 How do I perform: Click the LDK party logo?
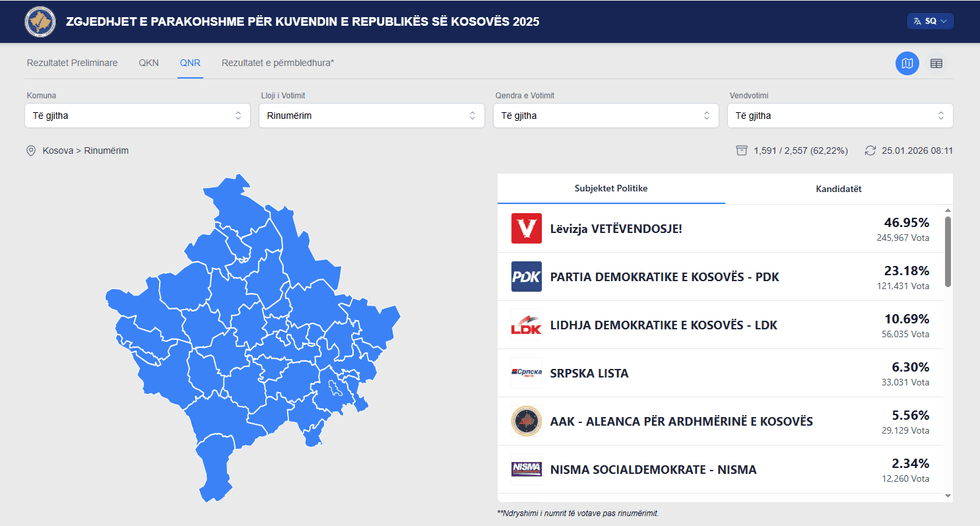pyautogui.click(x=526, y=325)
